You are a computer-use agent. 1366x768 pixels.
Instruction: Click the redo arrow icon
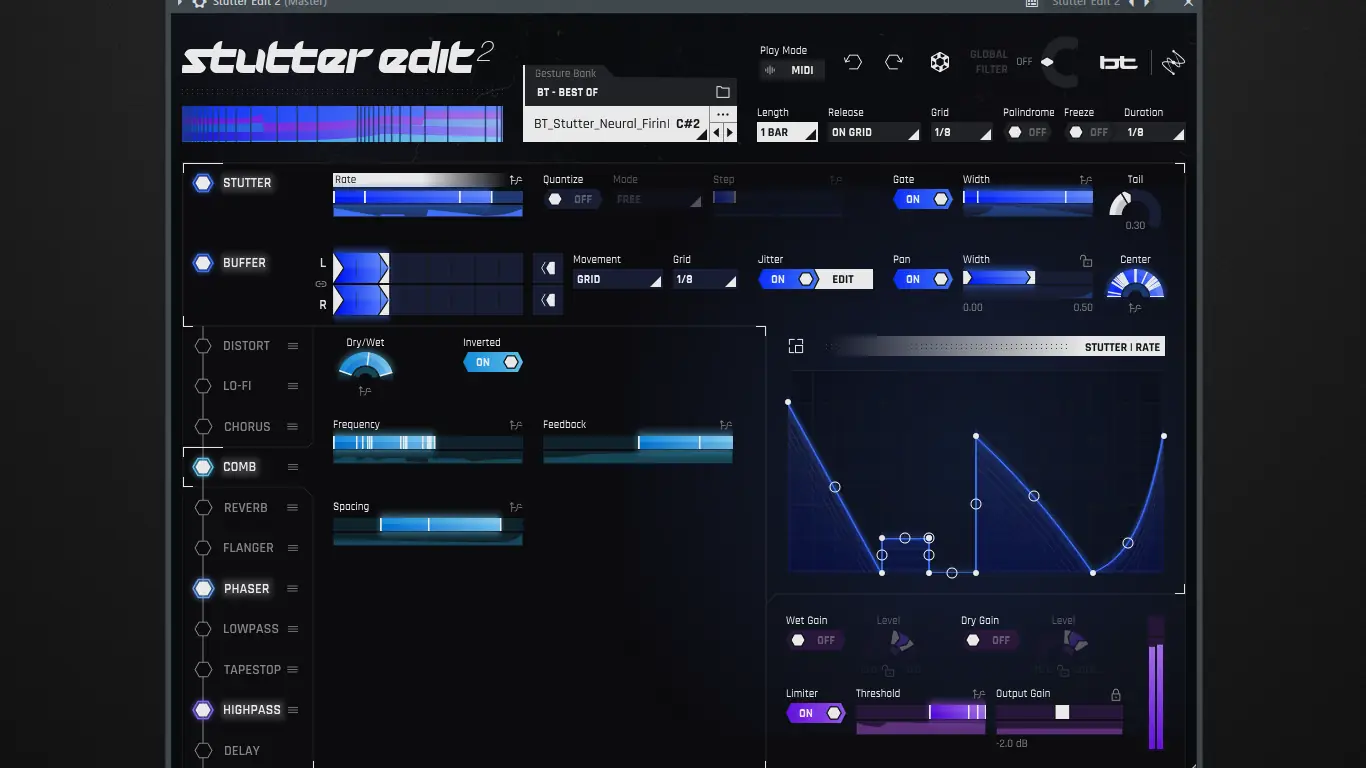click(x=894, y=62)
